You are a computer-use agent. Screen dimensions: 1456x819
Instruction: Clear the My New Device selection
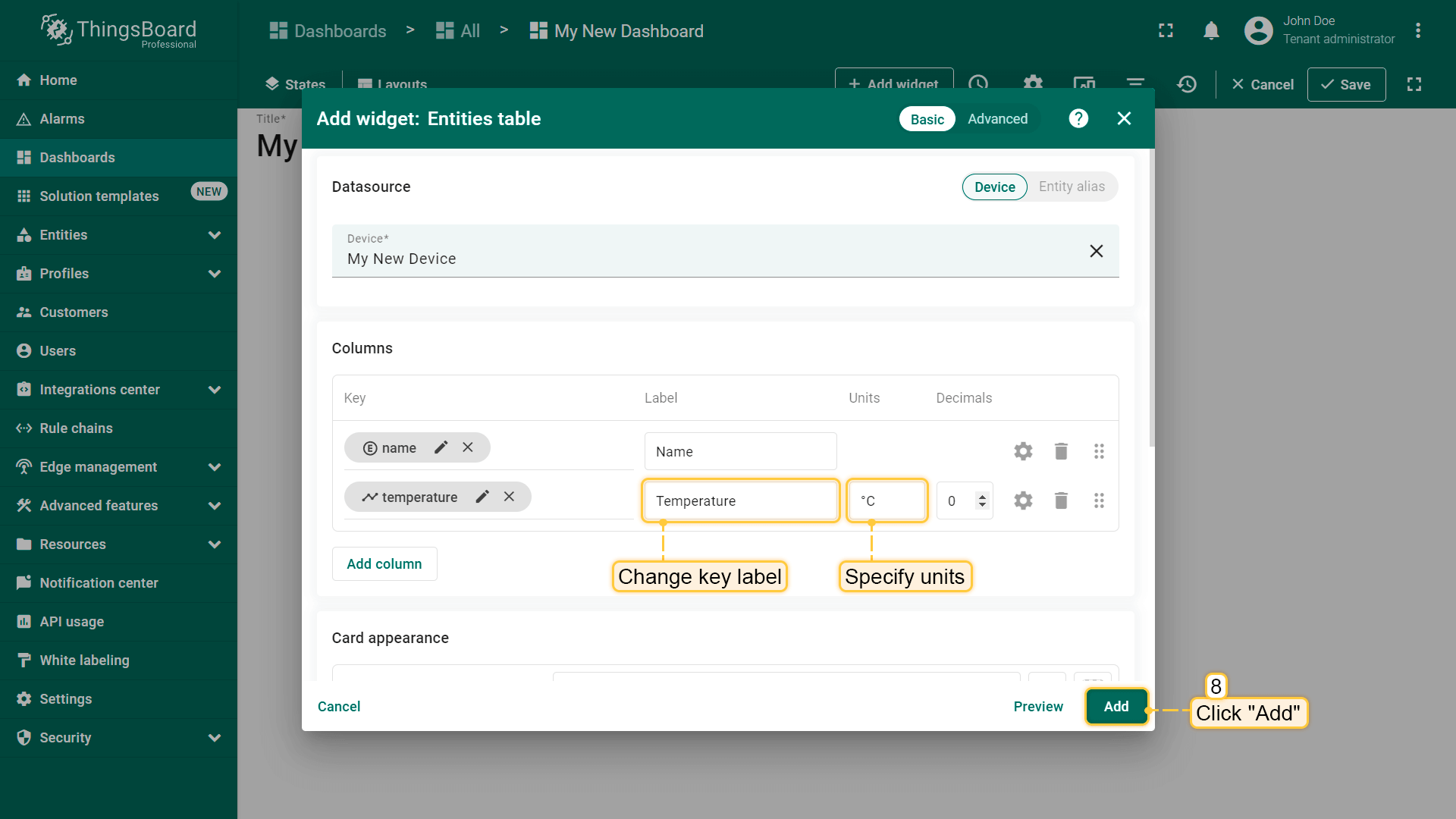[x=1096, y=251]
